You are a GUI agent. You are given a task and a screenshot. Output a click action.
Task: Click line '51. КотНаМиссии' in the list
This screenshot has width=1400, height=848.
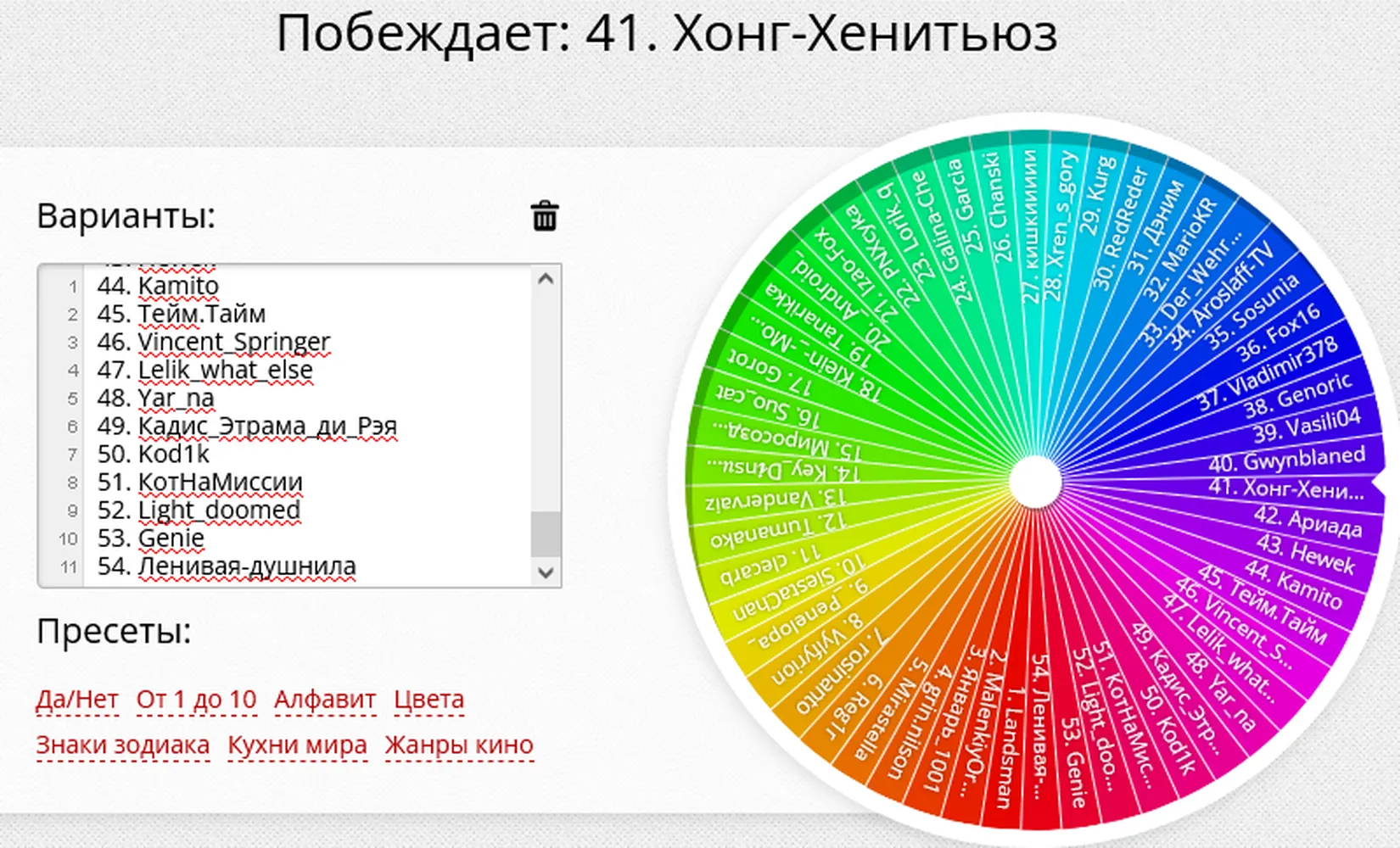(x=199, y=482)
